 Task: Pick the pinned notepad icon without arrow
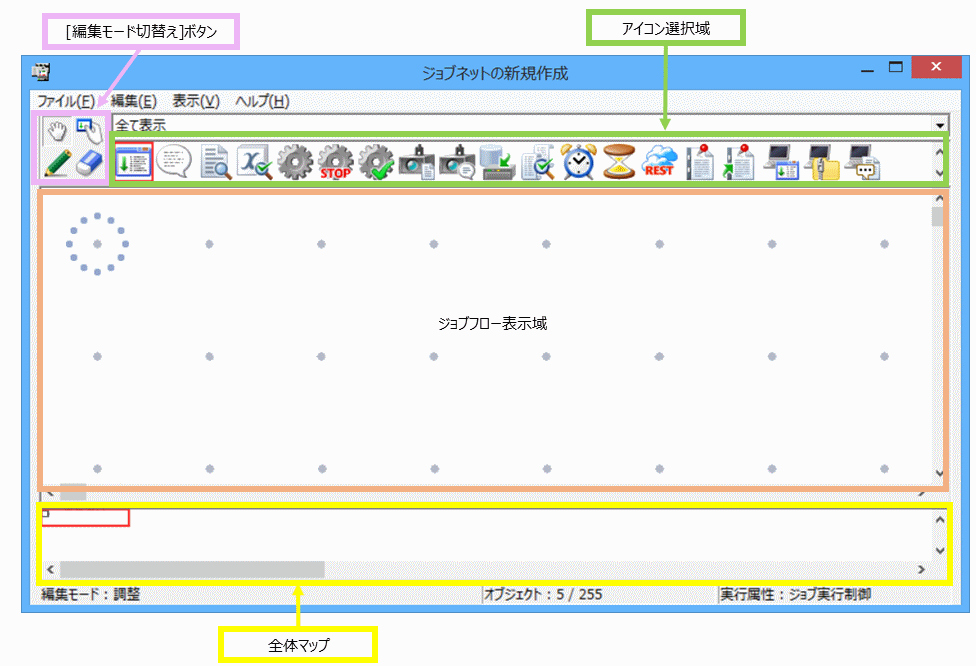pos(700,162)
